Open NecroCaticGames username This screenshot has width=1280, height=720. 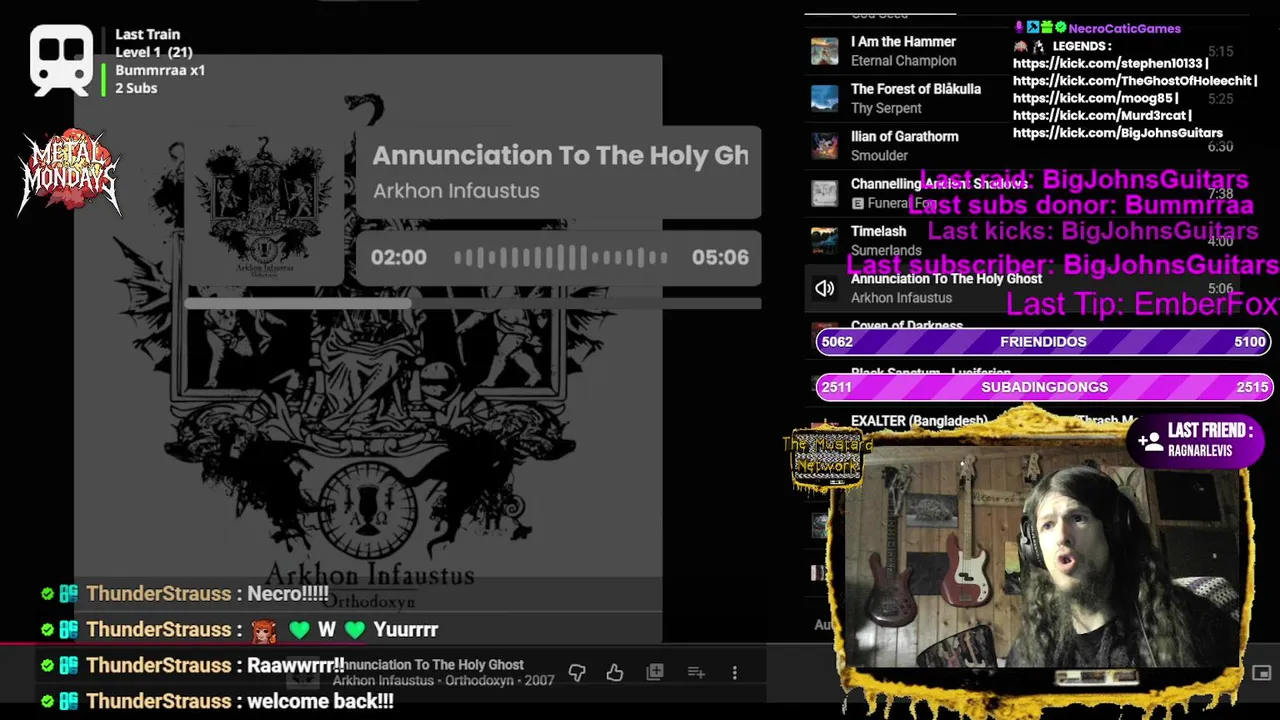pyautogui.click(x=1124, y=29)
